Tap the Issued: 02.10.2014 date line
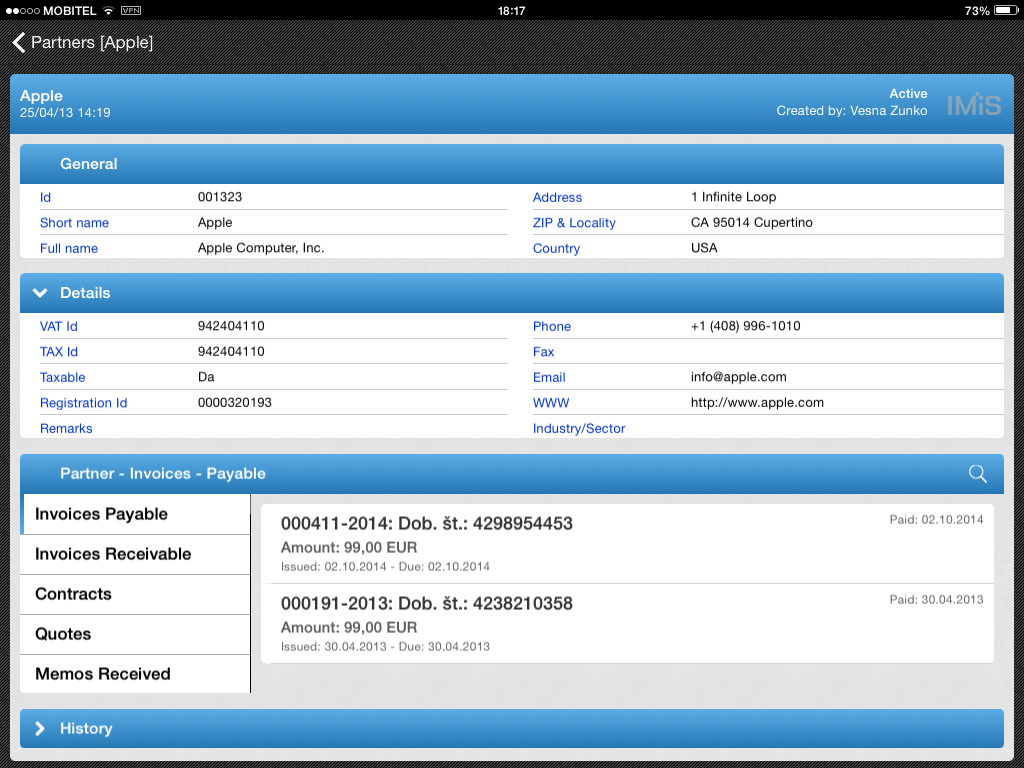Screen dimensions: 1024x768 (385, 566)
